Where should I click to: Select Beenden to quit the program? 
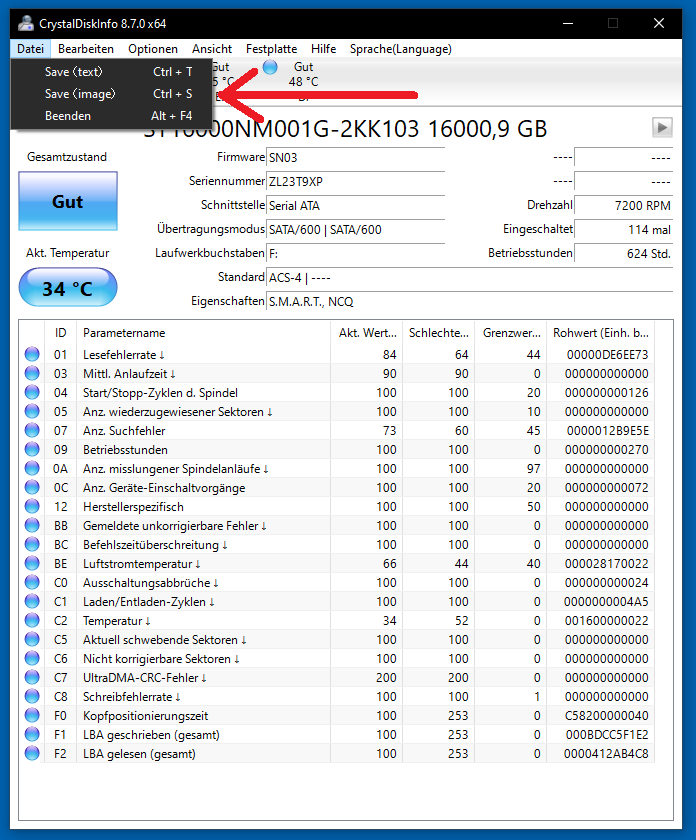[x=111, y=116]
